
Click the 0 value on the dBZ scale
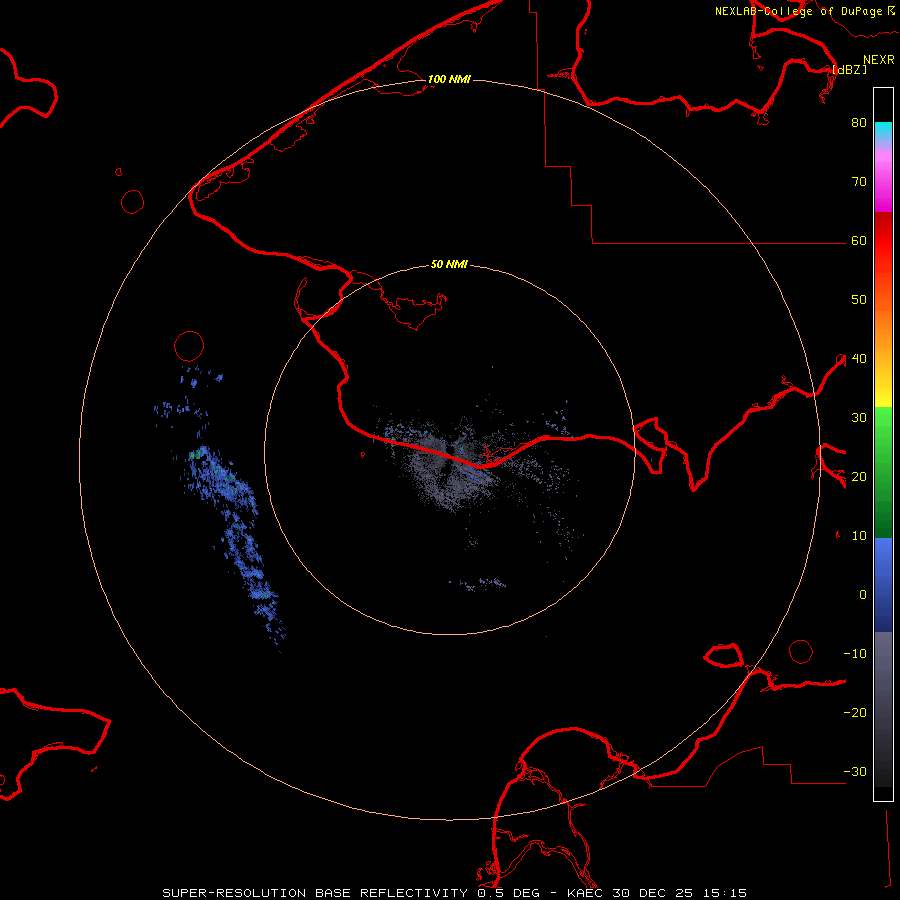(863, 596)
